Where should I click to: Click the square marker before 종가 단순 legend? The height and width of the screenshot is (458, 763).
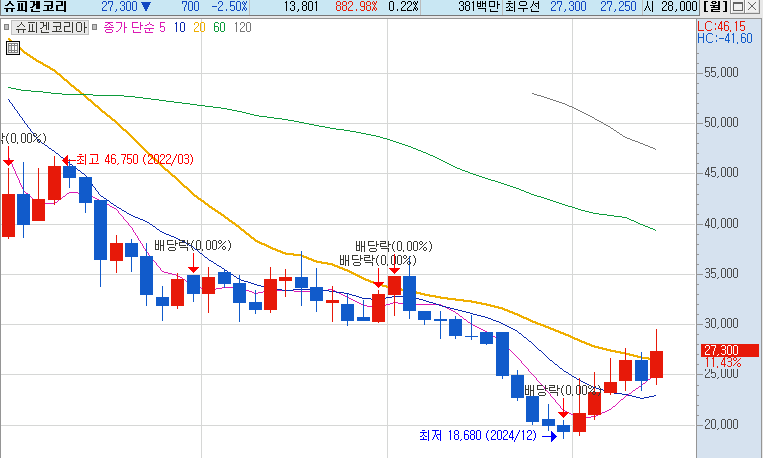click(x=94, y=27)
